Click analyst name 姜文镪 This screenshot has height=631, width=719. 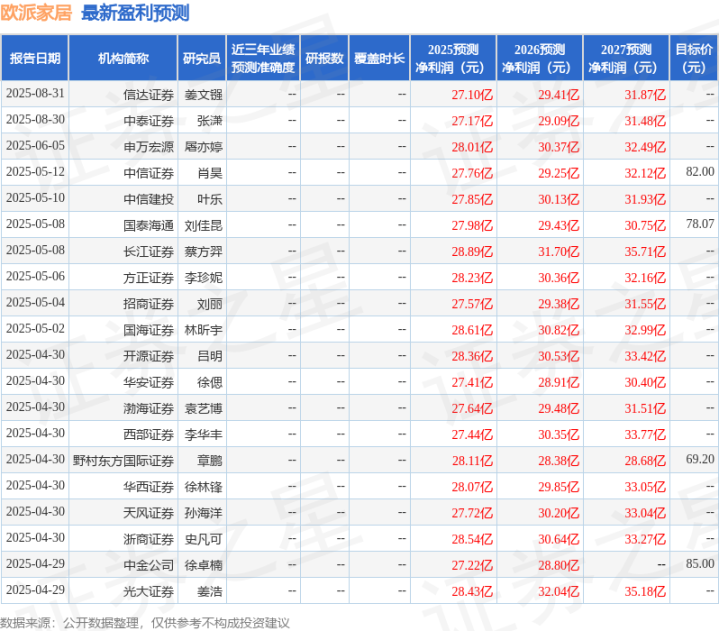point(203,95)
